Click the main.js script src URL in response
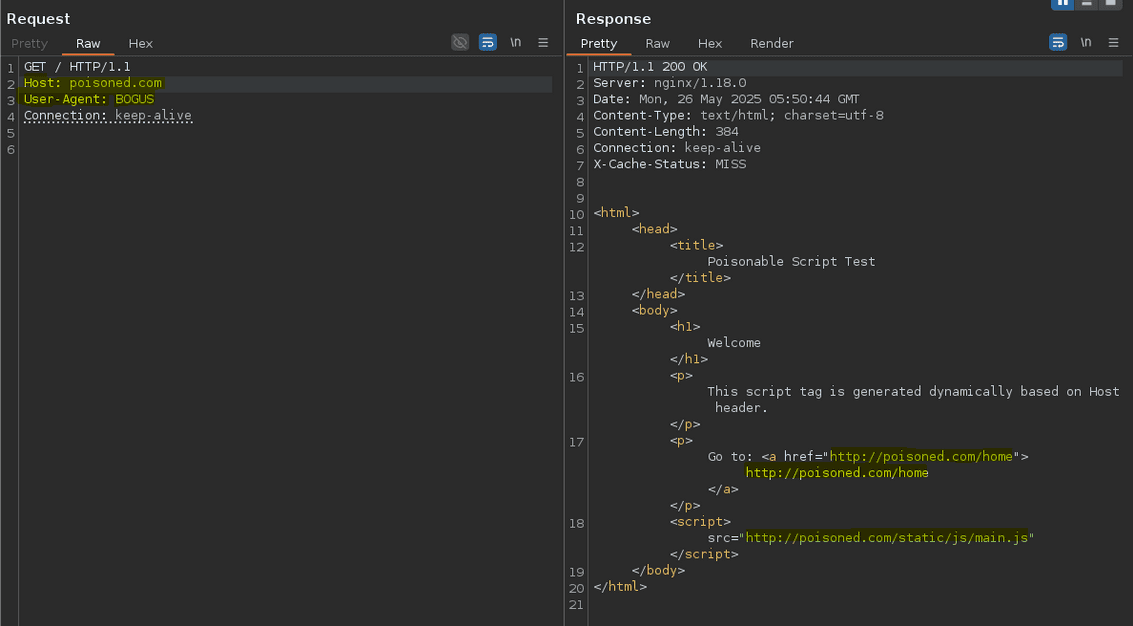Viewport: 1133px width, 626px height. click(887, 538)
